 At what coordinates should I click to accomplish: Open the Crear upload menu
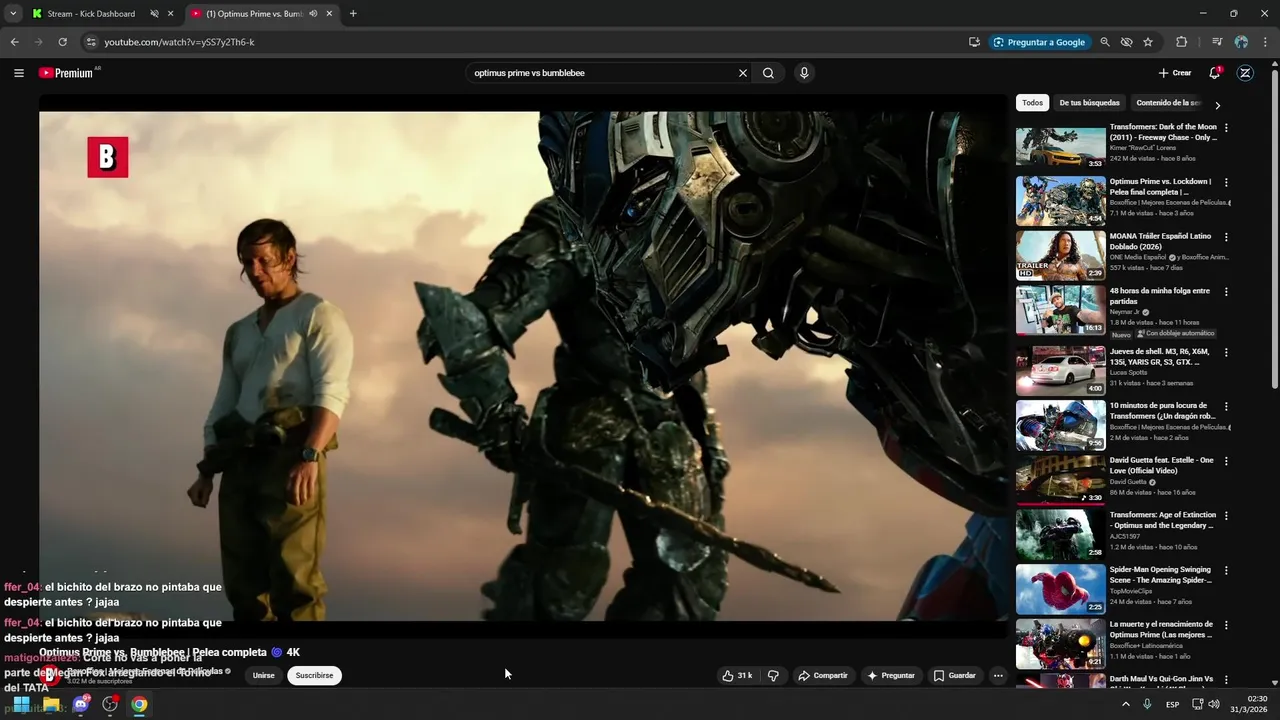pyautogui.click(x=1175, y=73)
